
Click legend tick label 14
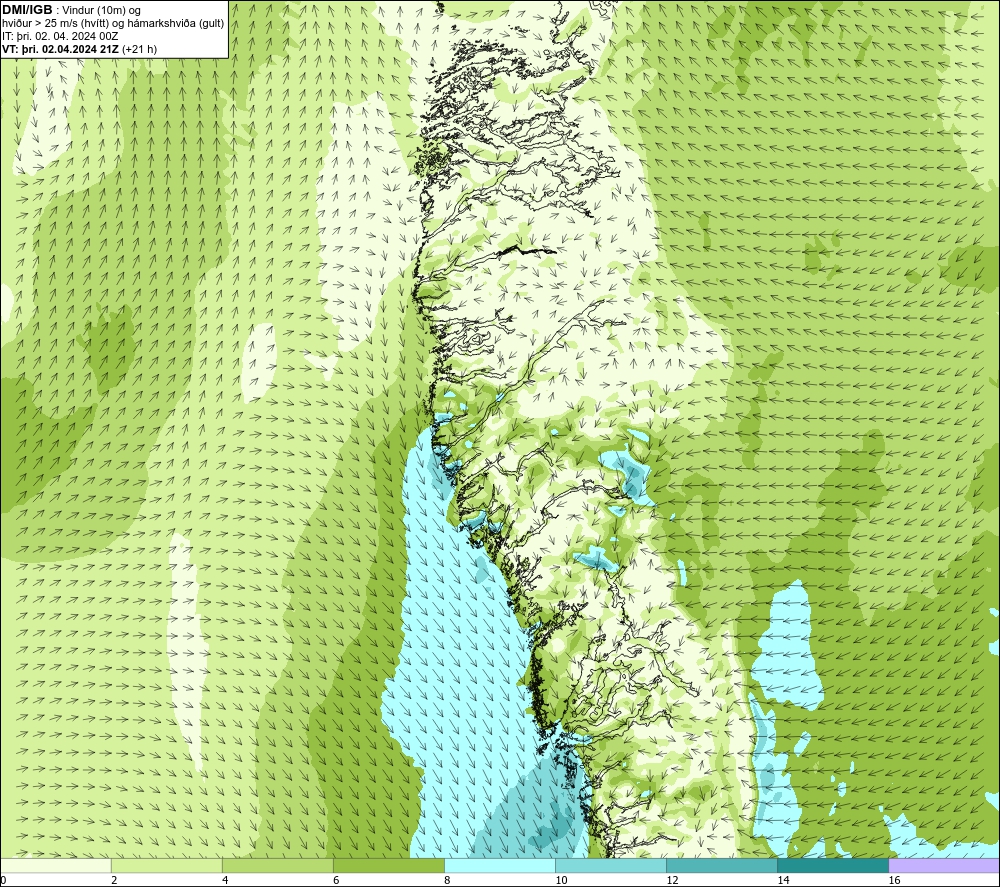pyautogui.click(x=783, y=880)
